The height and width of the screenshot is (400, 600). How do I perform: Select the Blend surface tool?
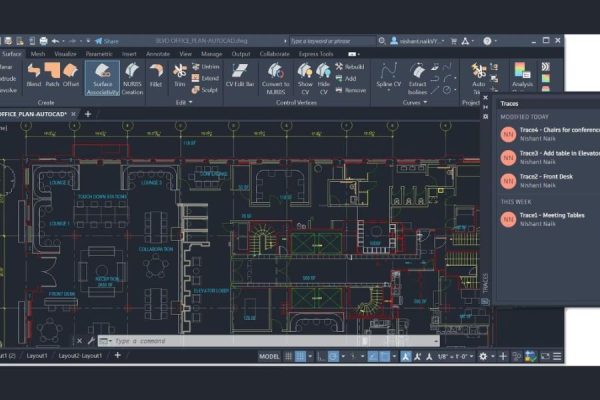[33, 75]
